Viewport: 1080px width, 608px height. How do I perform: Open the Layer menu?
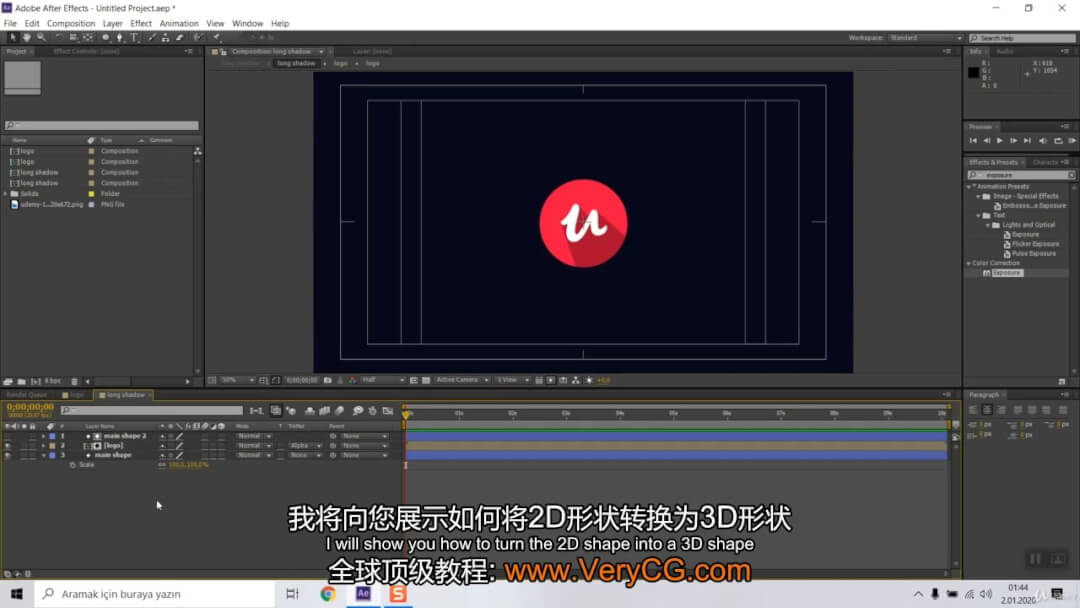click(x=112, y=23)
